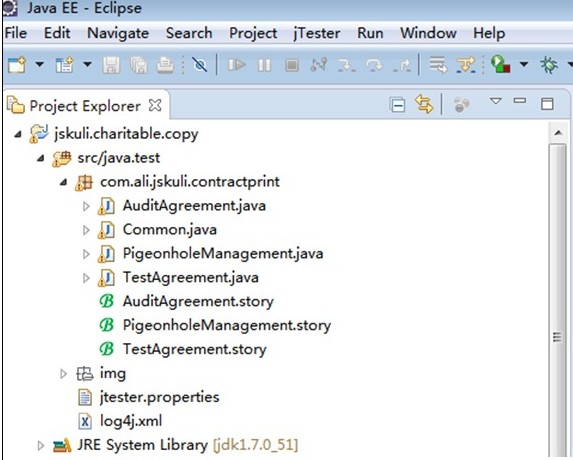This screenshot has width=573, height=460.
Task: Expand TestAgreement.java node
Action: click(x=86, y=278)
